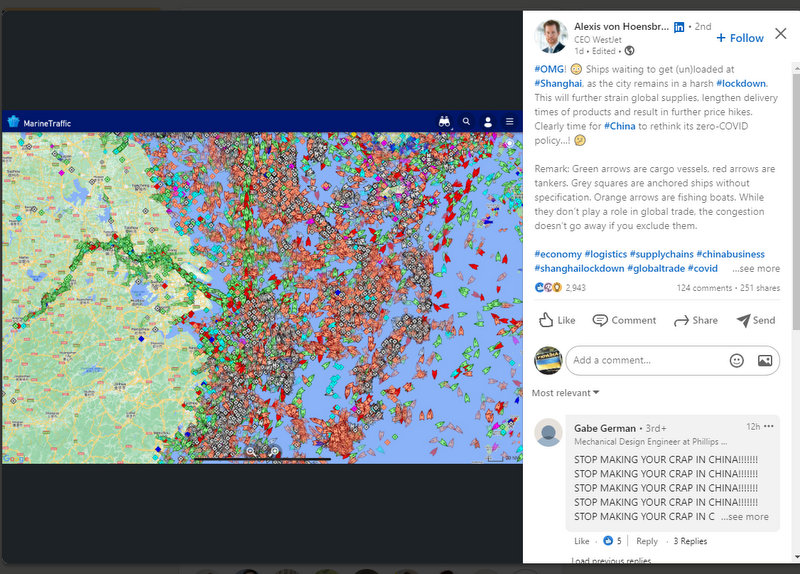800x574 pixels.
Task: Follow Alexis von Hoensbroech
Action: tap(740, 38)
